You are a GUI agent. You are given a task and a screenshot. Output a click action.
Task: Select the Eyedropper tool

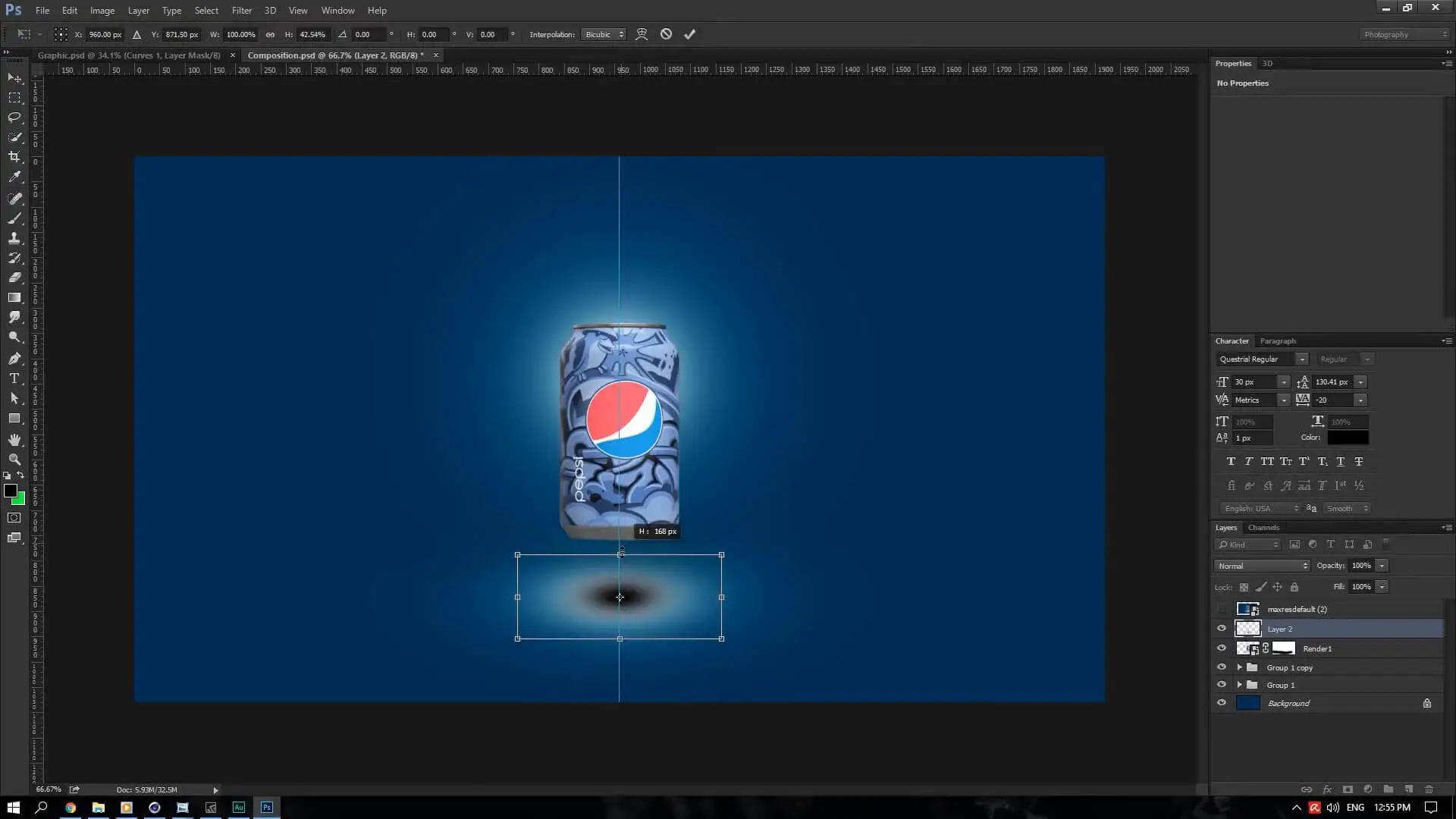point(14,177)
